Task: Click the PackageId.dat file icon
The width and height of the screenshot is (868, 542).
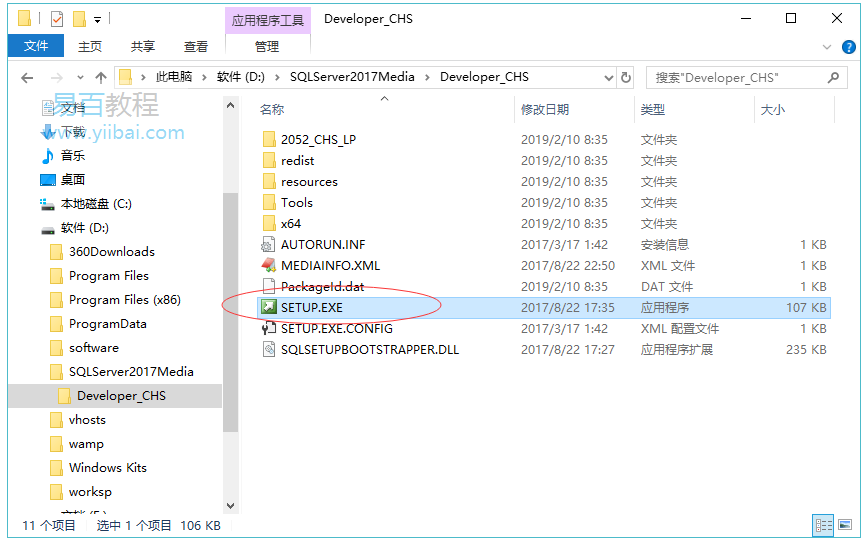Action: point(269,286)
